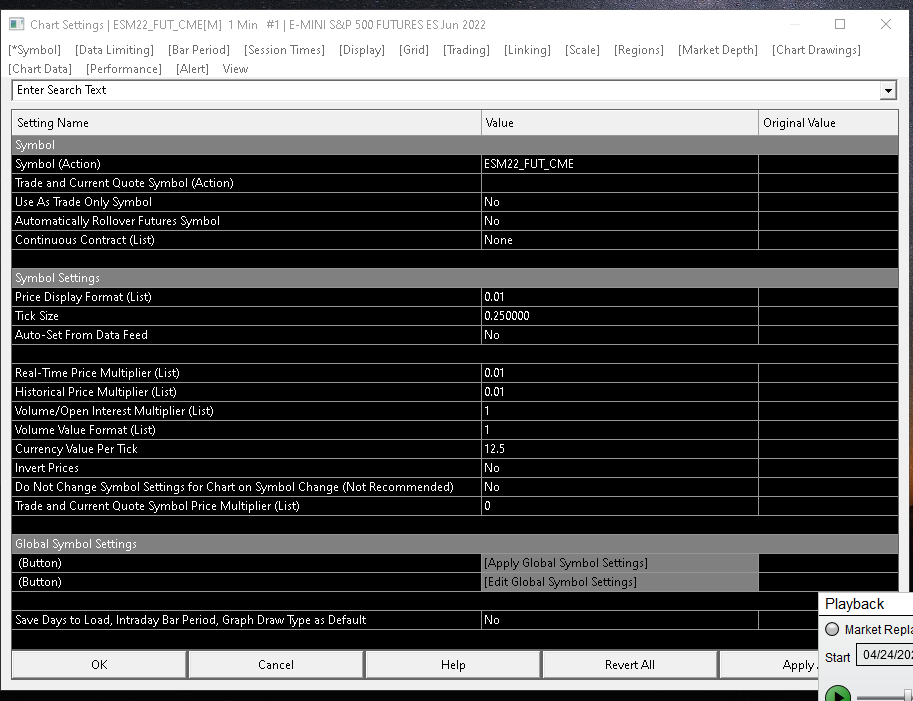Switch to the [Data Limiting] tab

click(x=115, y=50)
